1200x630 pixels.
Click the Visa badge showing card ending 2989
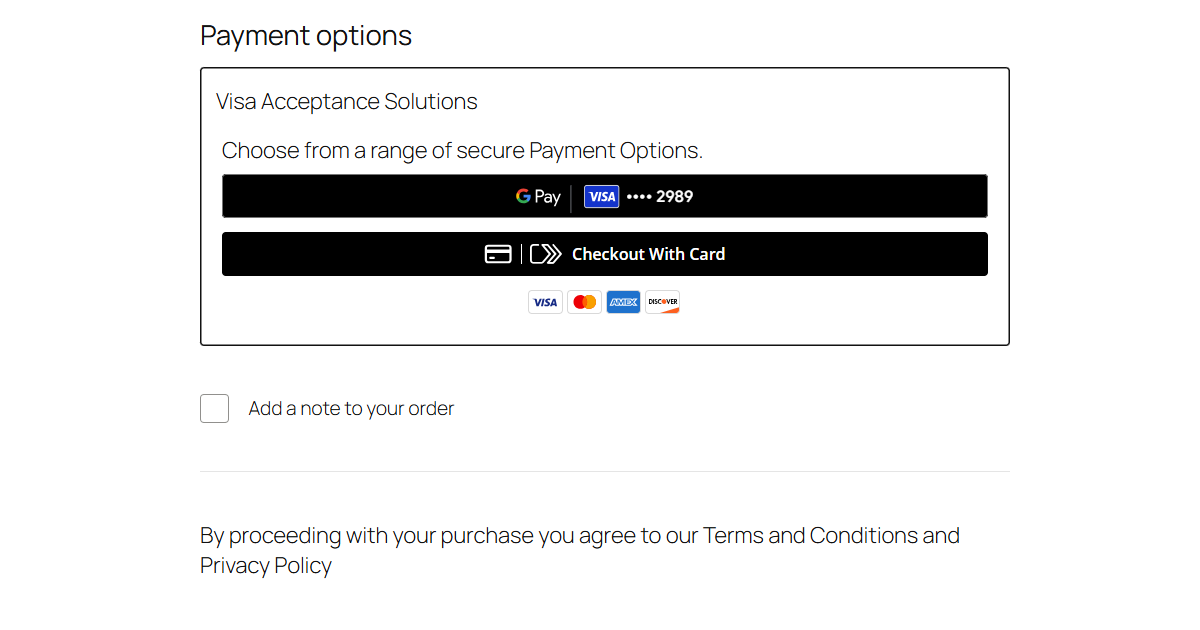[x=601, y=196]
